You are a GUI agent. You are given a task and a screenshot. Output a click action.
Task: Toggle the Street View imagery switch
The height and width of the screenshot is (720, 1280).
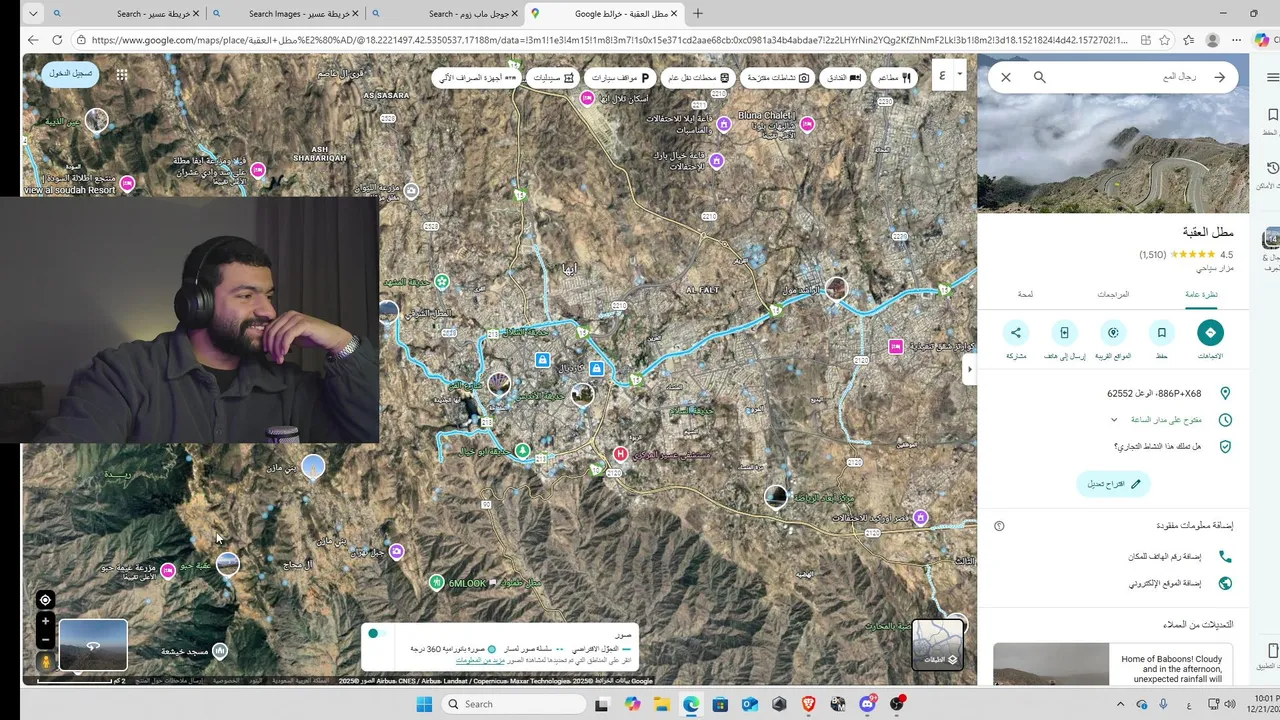376,633
